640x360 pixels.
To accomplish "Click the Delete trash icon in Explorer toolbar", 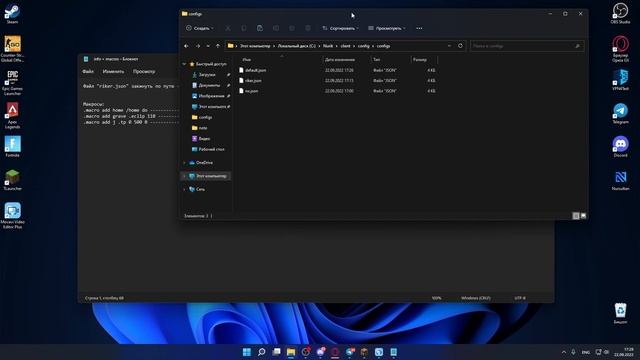I will [x=308, y=28].
